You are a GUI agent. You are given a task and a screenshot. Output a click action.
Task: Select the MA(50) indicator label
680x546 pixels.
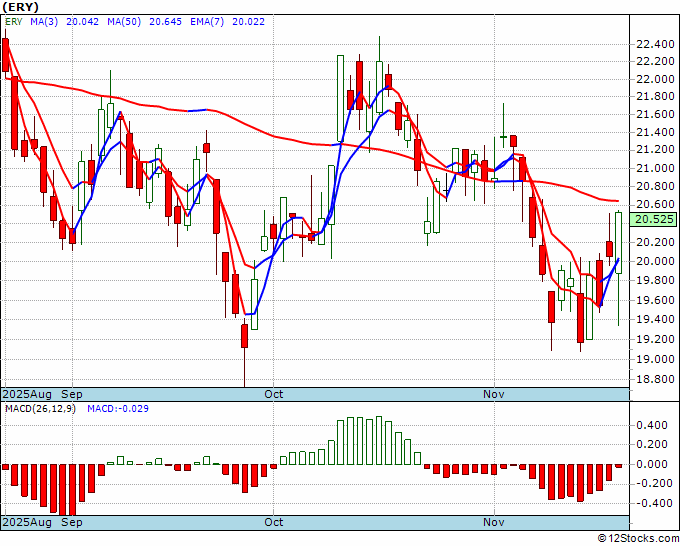124,22
